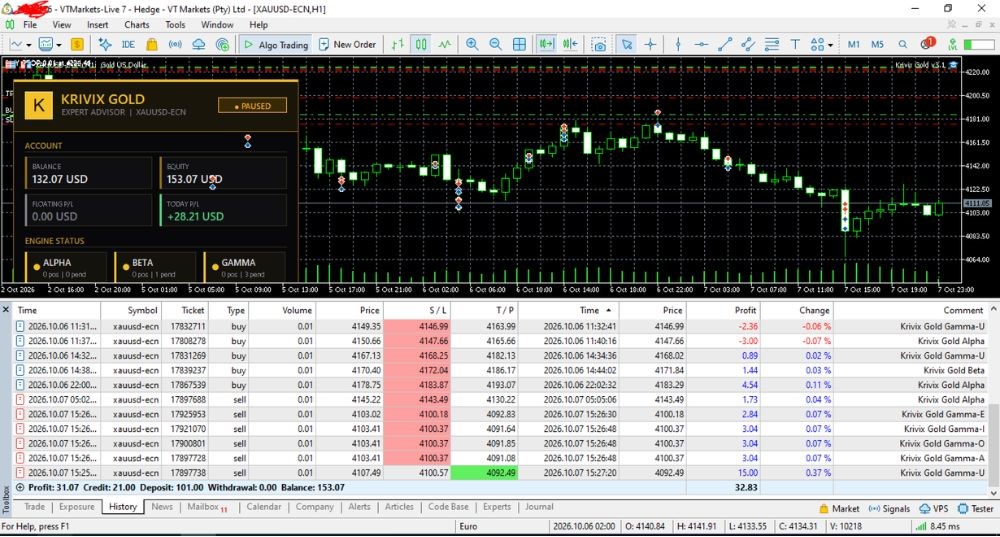Open the notifications icon with red badge
This screenshot has height=537, width=1000.
(927, 43)
